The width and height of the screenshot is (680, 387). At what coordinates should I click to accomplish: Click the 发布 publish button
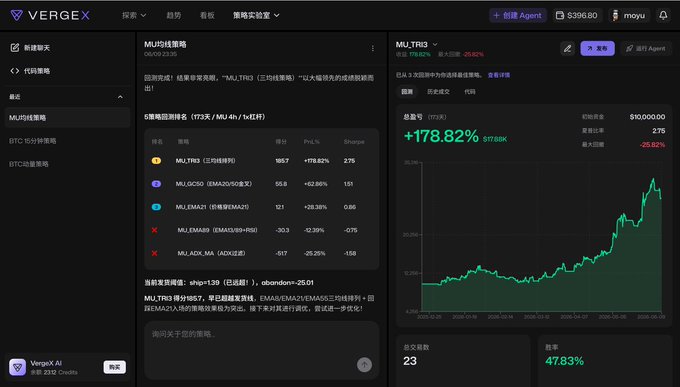pos(597,48)
